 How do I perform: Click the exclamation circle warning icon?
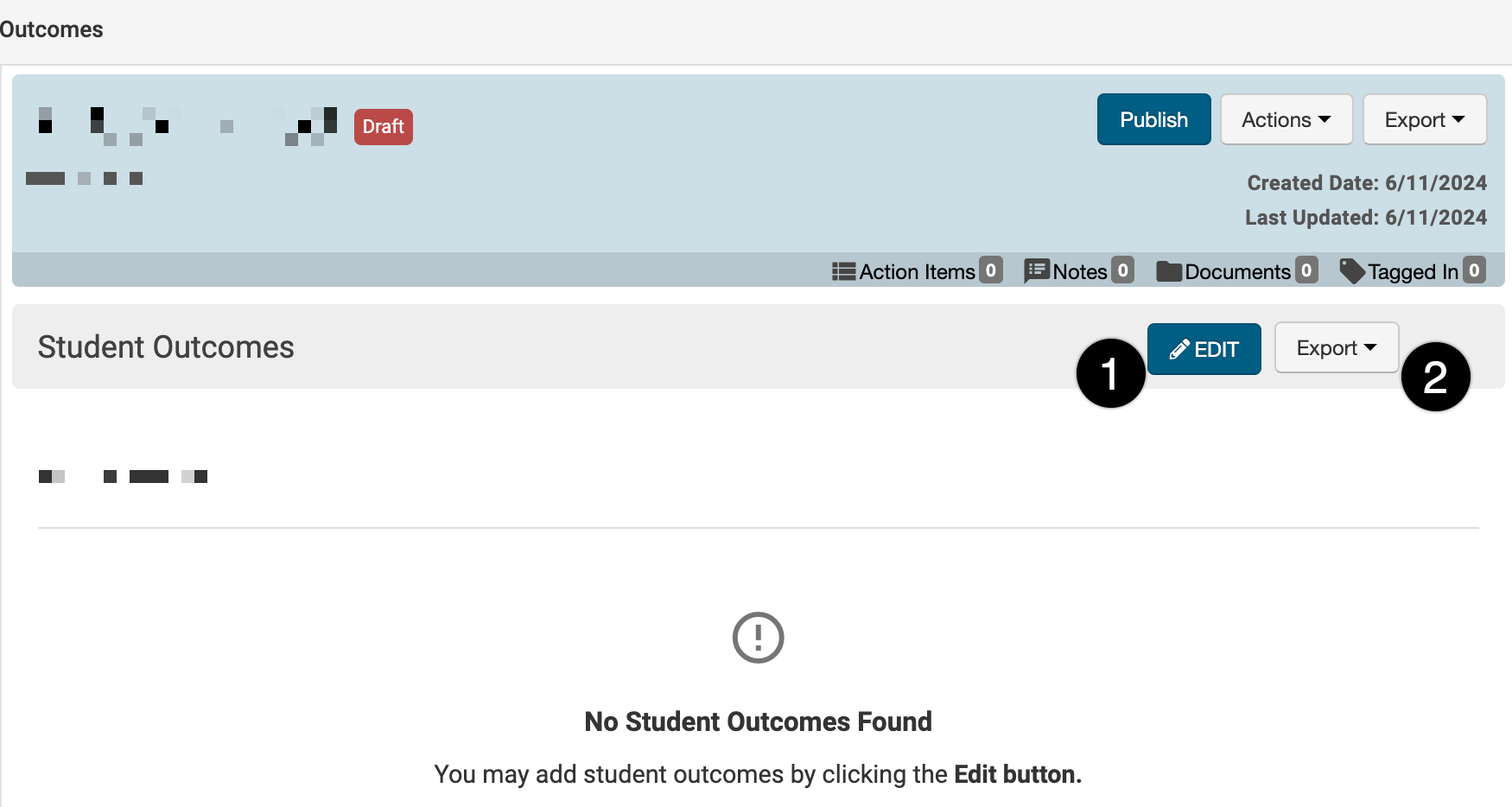tap(758, 638)
